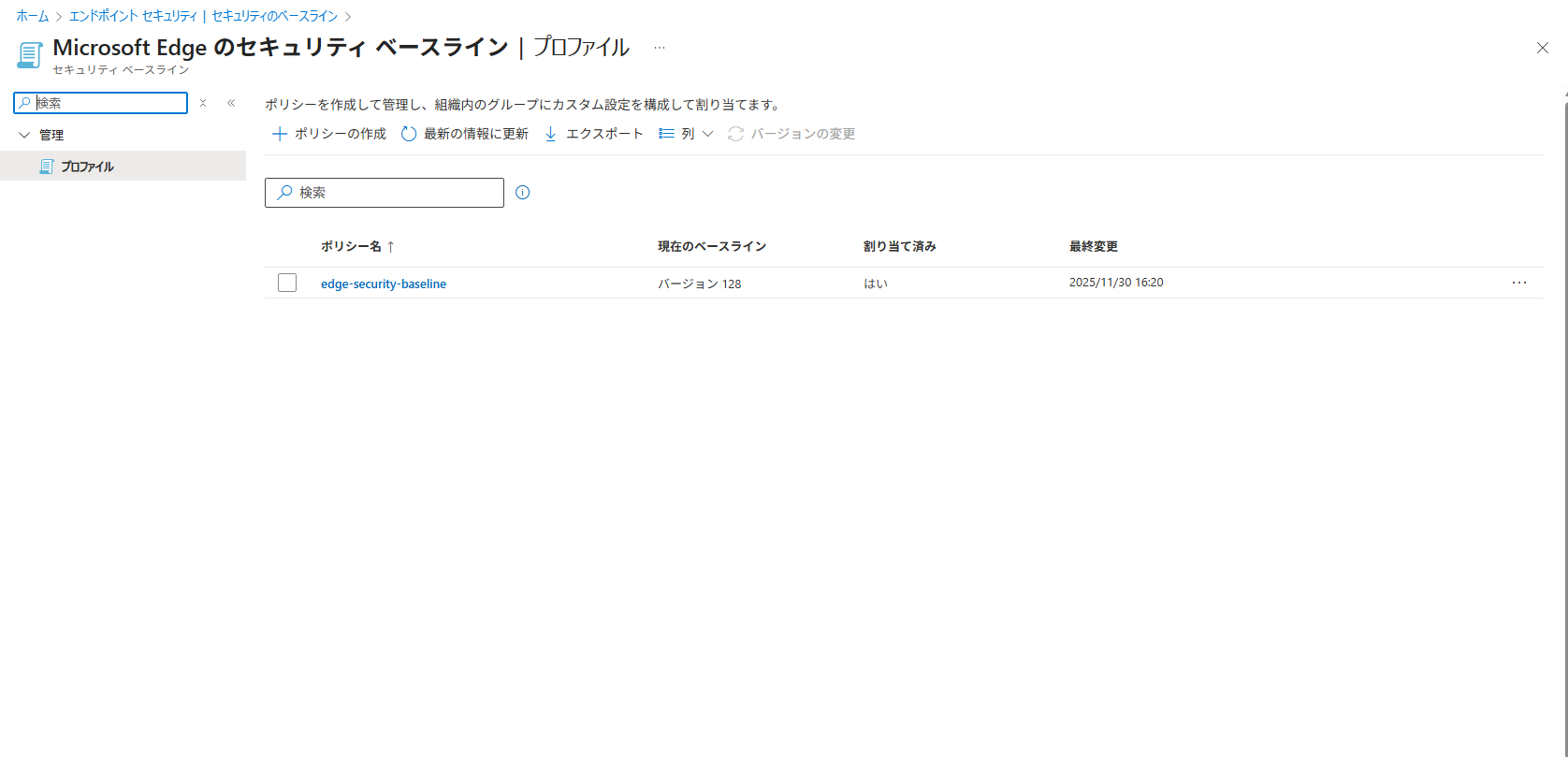Image resolution: width=1568 pixels, height=757 pixels.
Task: Click ポリシーの作成 button
Action: 329,134
